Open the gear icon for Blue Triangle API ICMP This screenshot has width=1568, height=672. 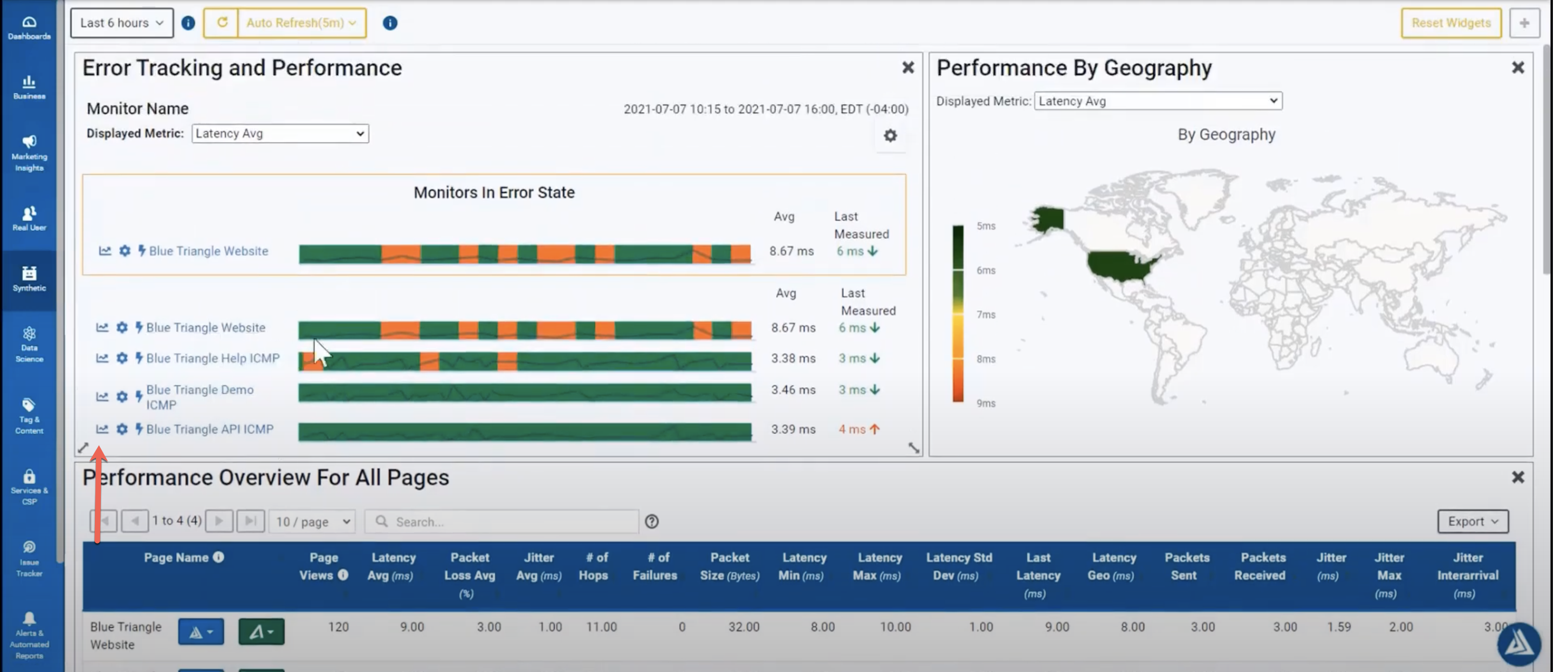pos(122,429)
